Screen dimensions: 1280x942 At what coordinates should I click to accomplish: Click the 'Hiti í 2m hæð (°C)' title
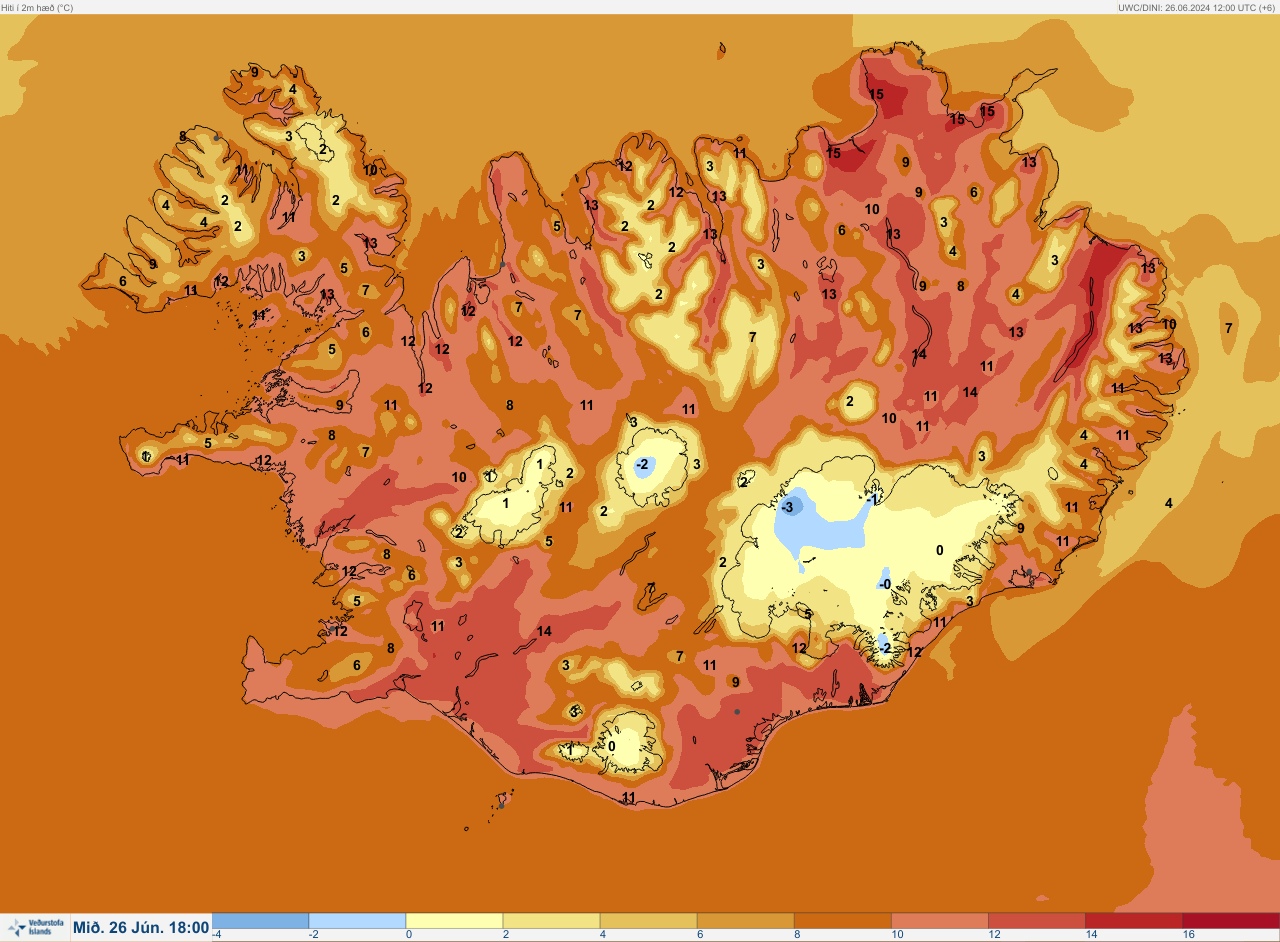pyautogui.click(x=37, y=7)
